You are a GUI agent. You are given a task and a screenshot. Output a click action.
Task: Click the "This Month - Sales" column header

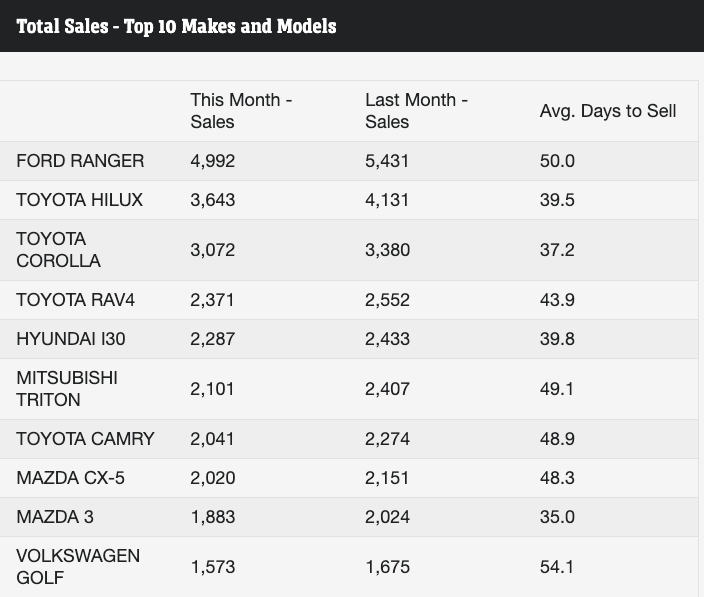[240, 111]
